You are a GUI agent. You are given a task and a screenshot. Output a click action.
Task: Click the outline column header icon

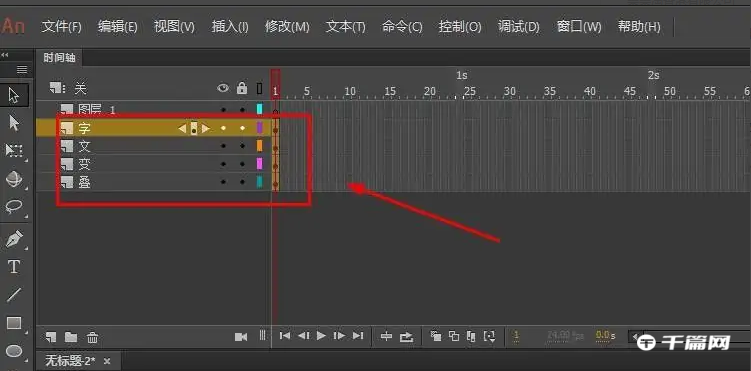260,89
